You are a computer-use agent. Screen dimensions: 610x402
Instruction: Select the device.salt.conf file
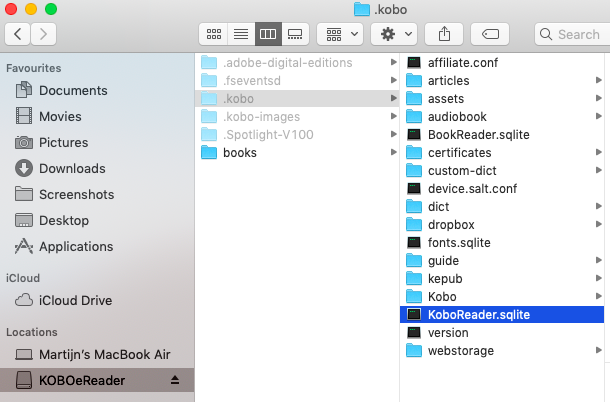coord(502,188)
